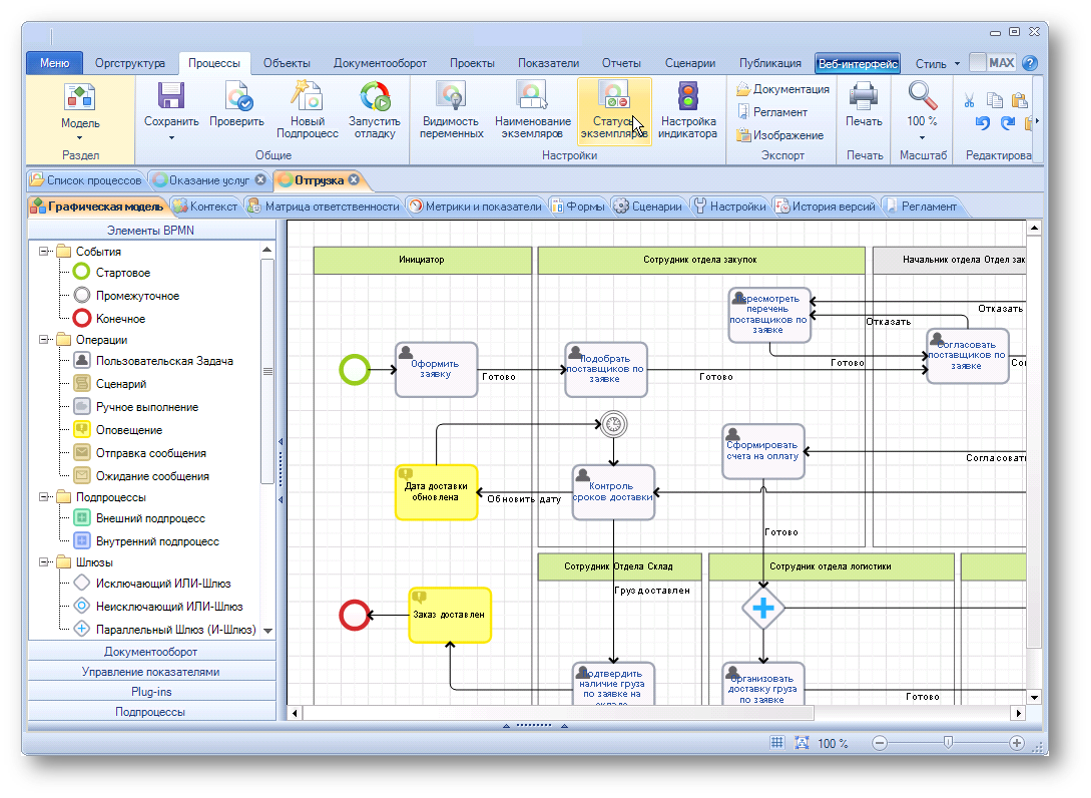Click the Веб-интерфейс button
This screenshot has height=798, width=1091.
pyautogui.click(x=858, y=63)
